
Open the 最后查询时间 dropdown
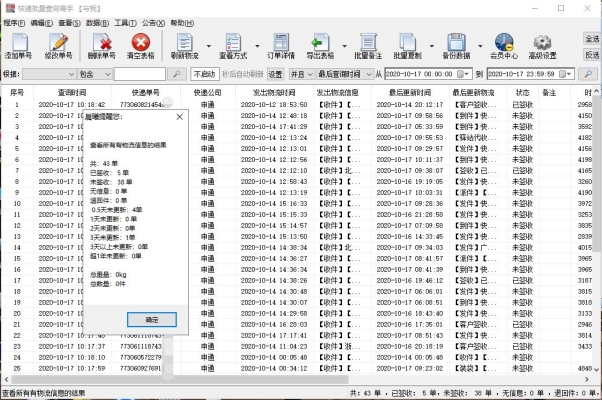pyautogui.click(x=344, y=74)
